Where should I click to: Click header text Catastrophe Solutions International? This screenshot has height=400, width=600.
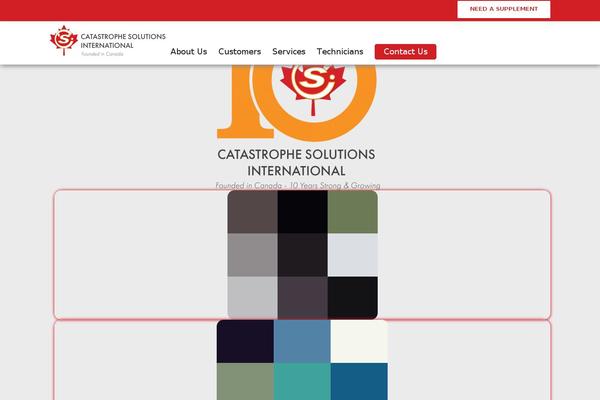coord(123,41)
